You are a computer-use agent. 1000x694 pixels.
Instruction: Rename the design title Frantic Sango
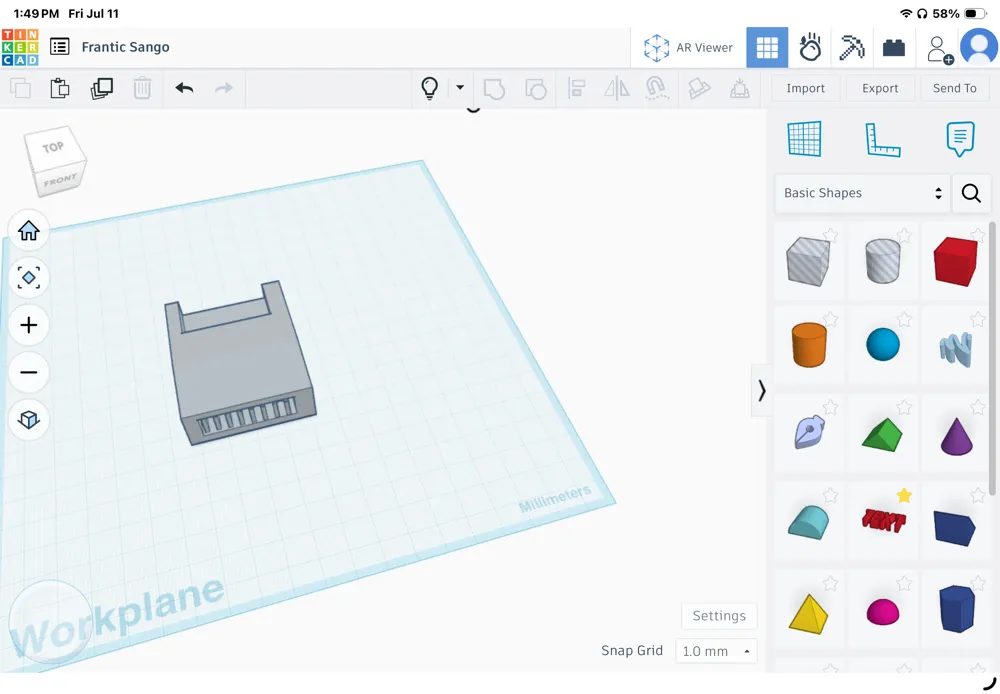[126, 47]
